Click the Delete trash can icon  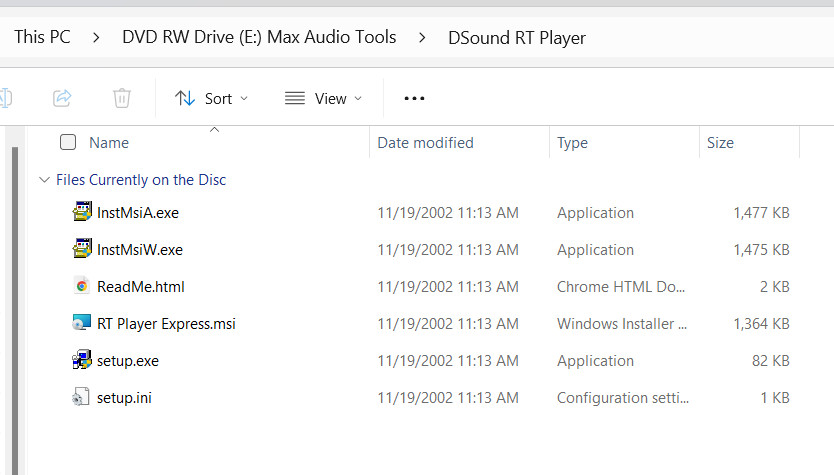tap(122, 98)
